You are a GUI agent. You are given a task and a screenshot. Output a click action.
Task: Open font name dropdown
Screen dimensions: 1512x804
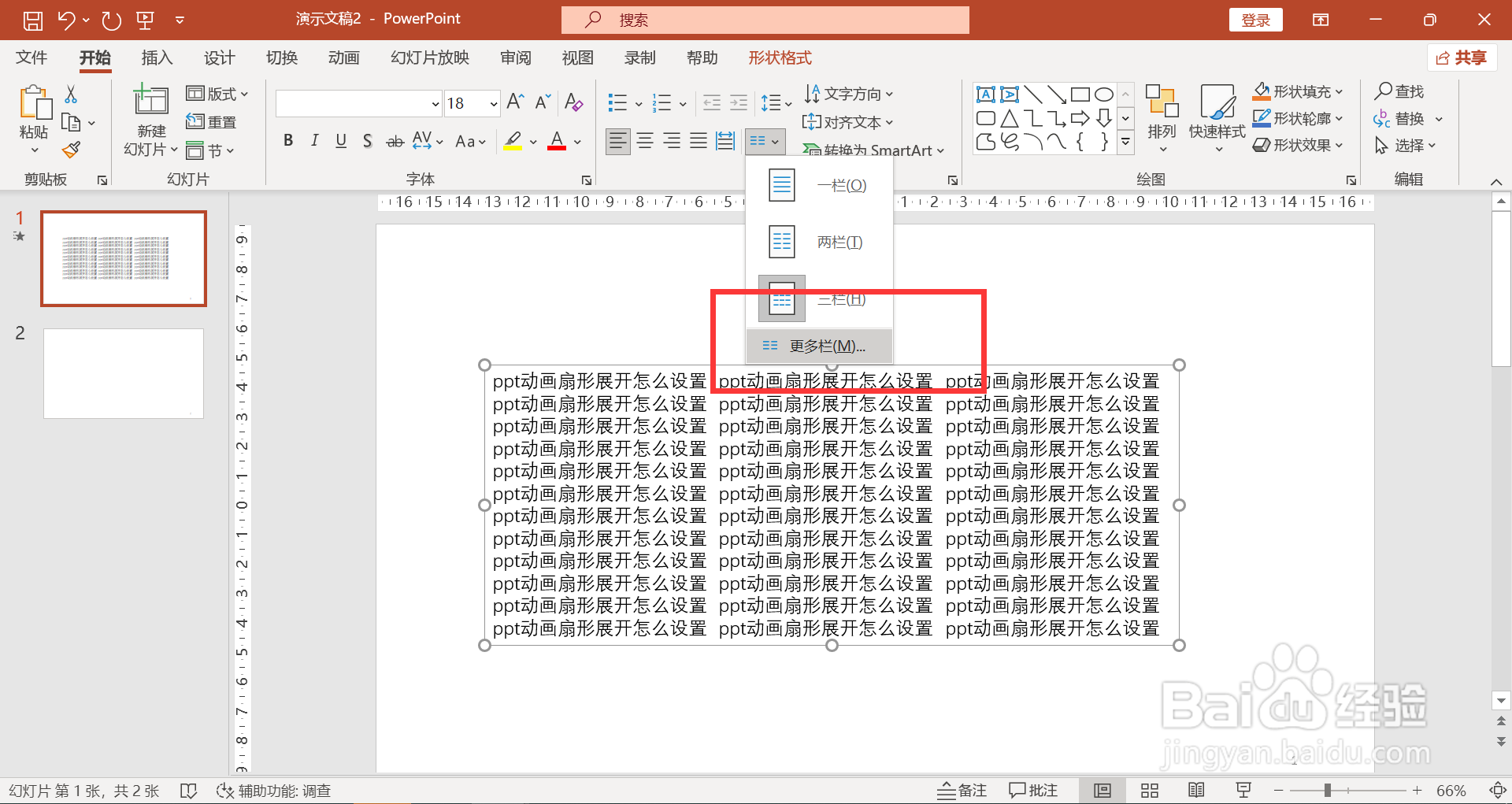[435, 103]
